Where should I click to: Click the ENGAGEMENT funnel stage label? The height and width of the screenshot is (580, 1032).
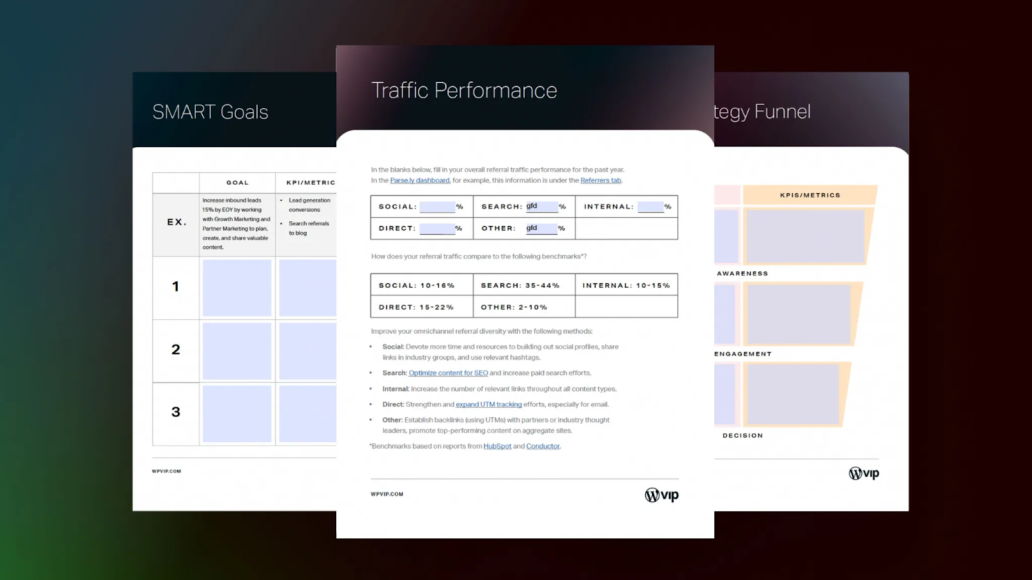pos(743,354)
